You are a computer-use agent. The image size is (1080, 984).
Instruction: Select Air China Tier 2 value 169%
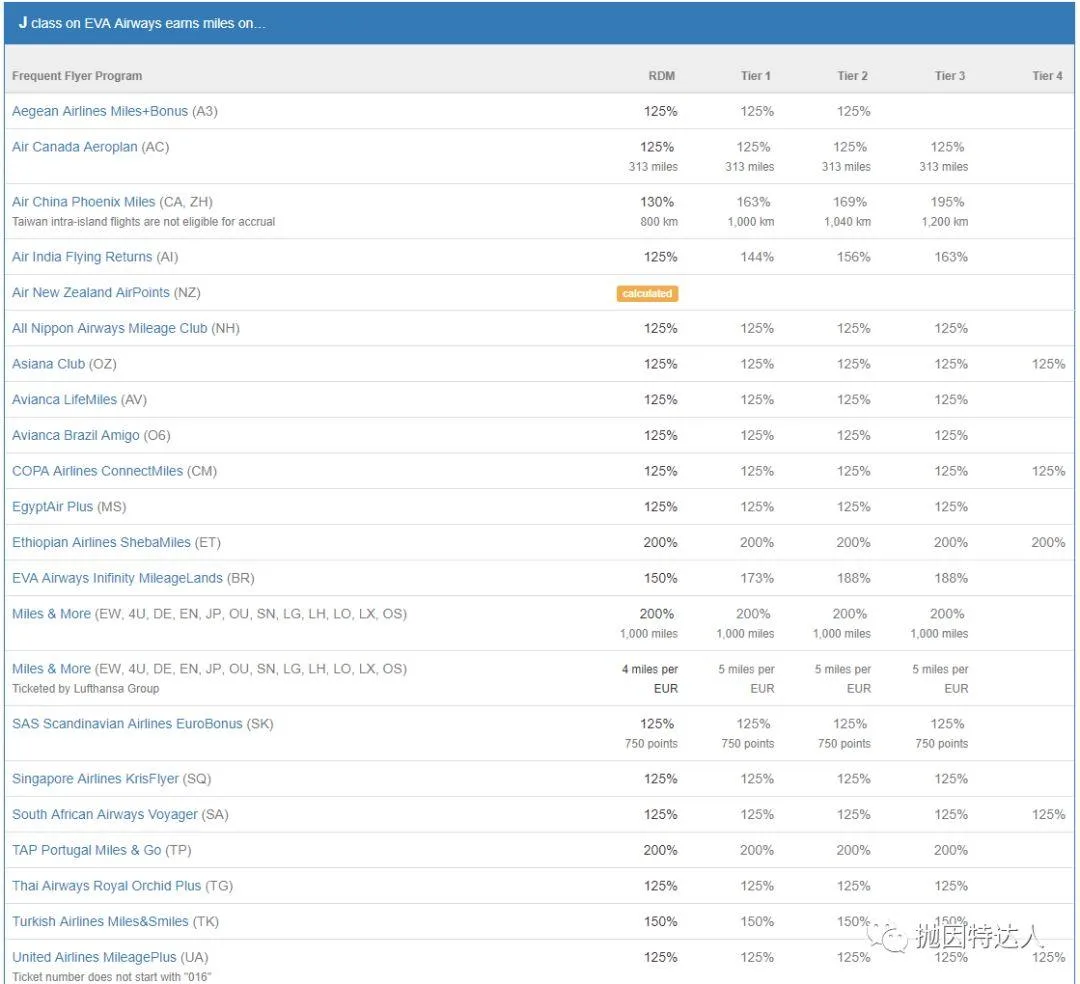850,202
